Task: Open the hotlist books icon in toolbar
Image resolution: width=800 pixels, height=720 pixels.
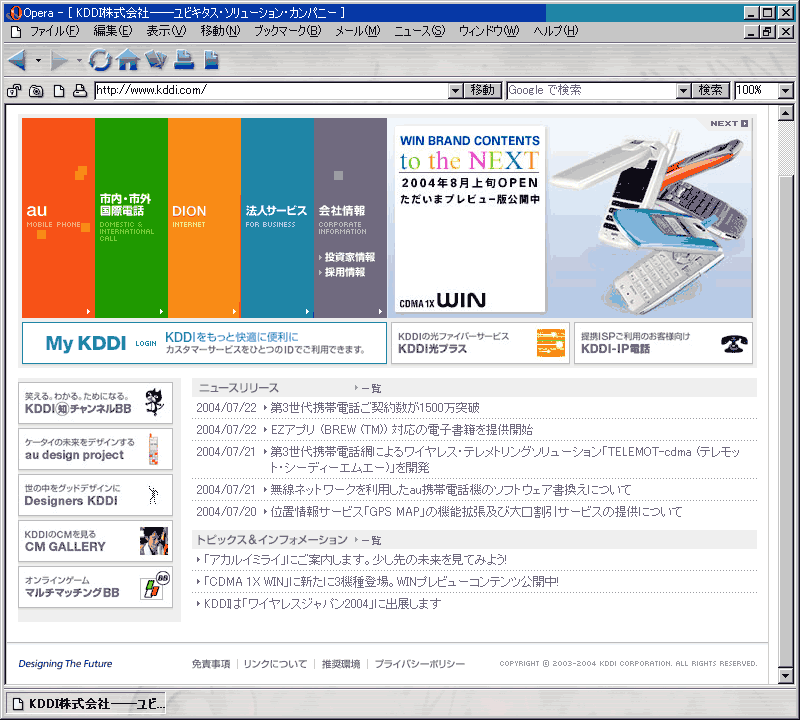Action: click(x=156, y=60)
